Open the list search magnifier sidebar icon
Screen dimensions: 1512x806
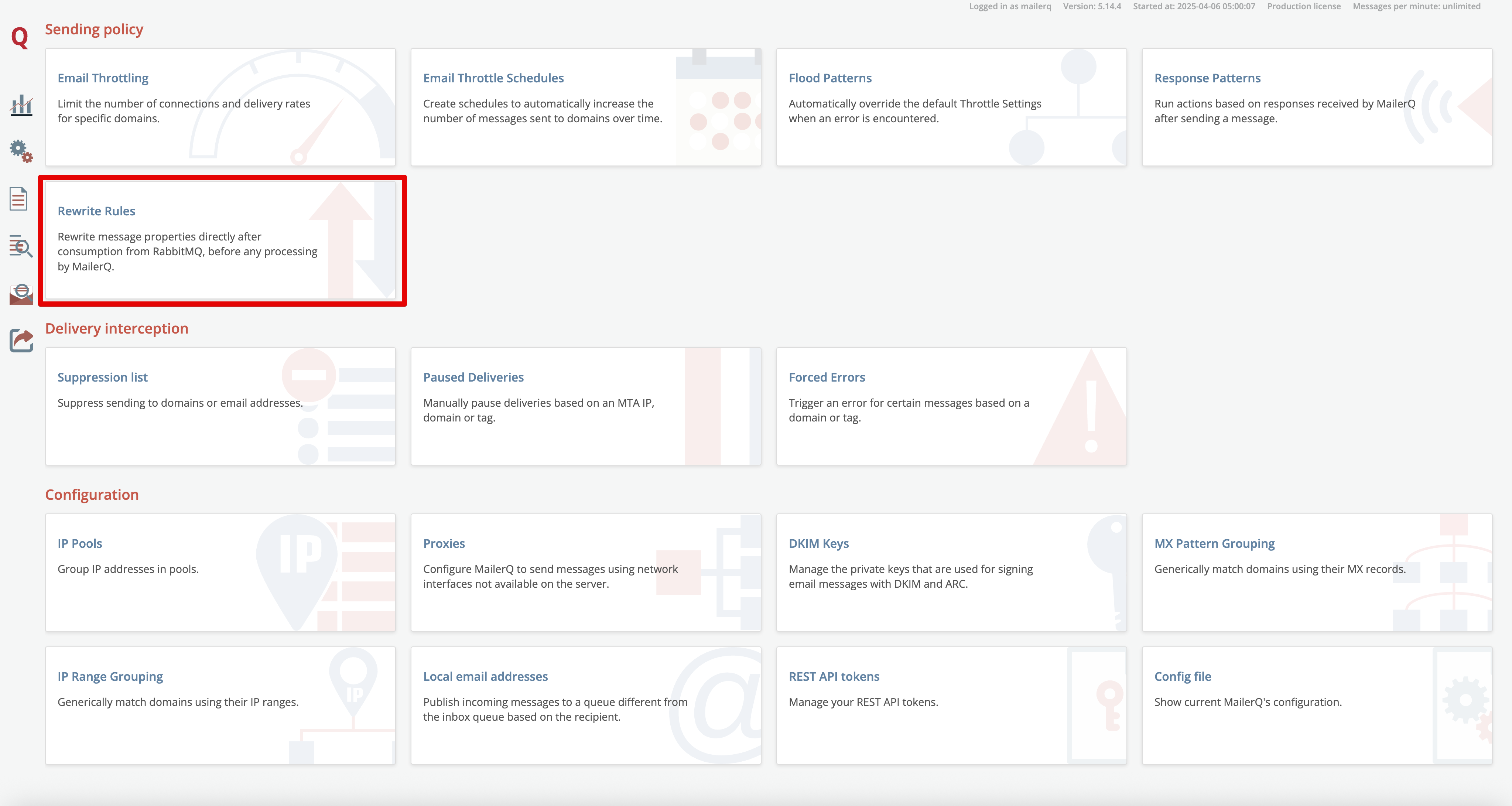click(x=21, y=246)
